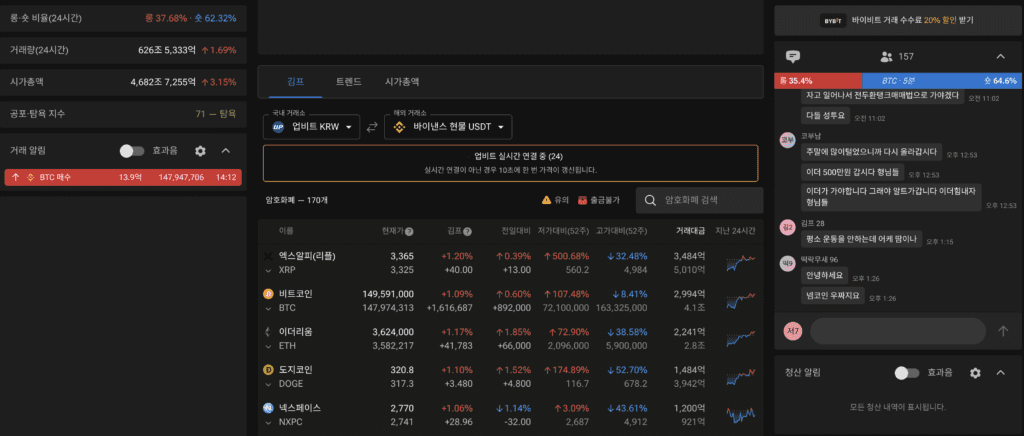Sort by 거래대금 column header
This screenshot has height=436, width=1024.
tap(690, 231)
